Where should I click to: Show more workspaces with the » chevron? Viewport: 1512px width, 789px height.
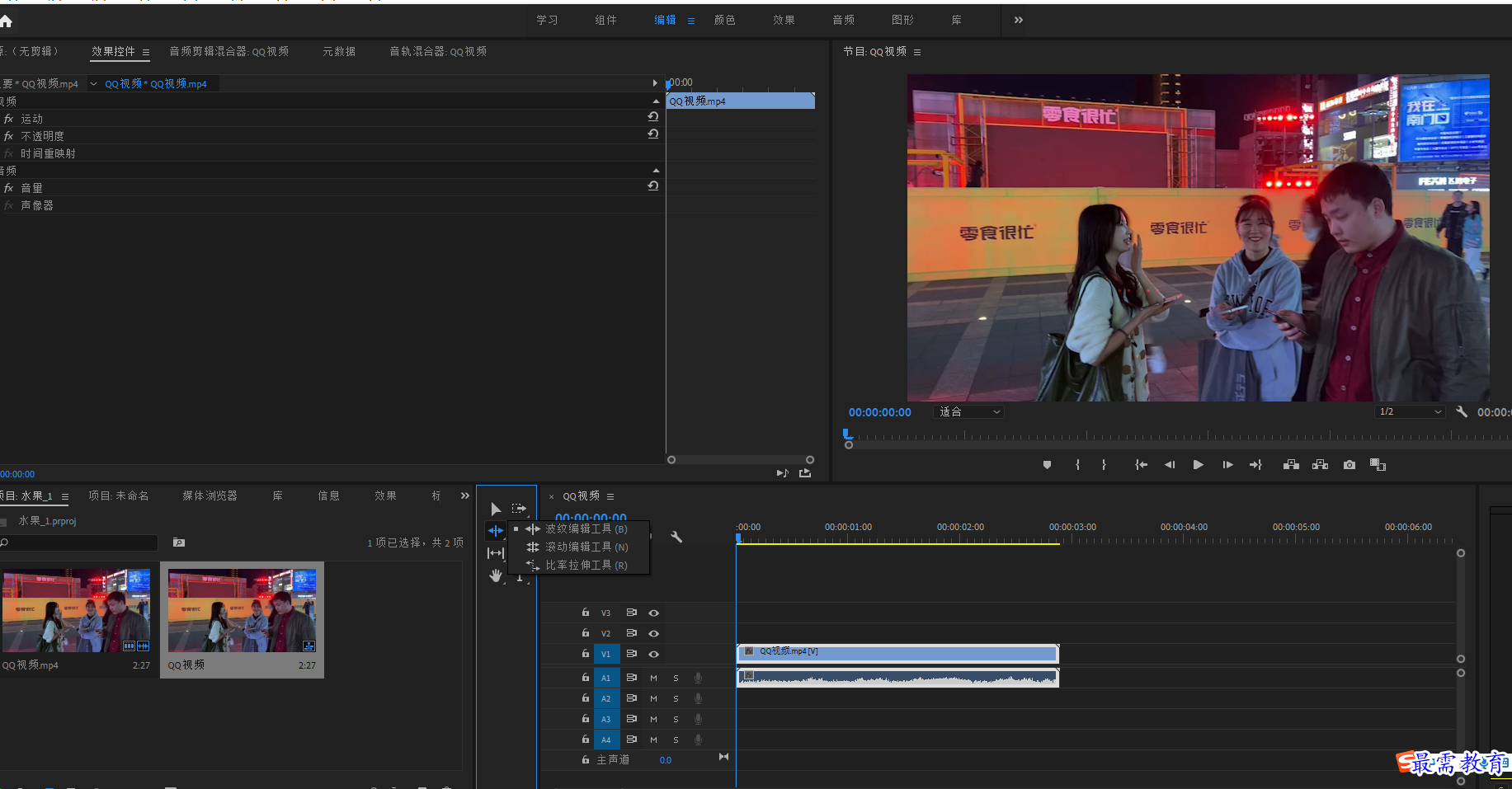coord(1019,20)
